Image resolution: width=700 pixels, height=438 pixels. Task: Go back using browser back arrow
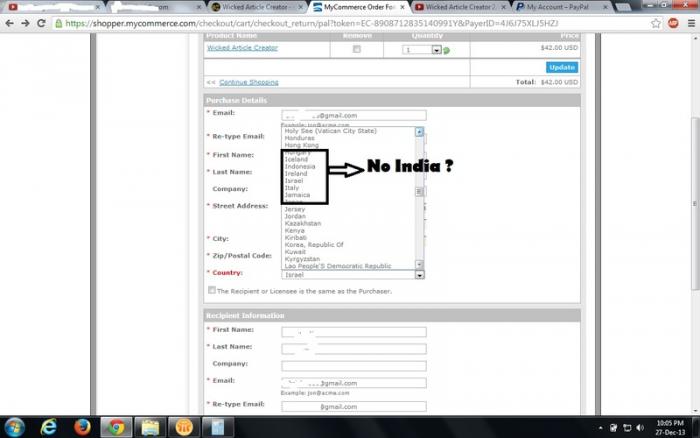point(9,23)
